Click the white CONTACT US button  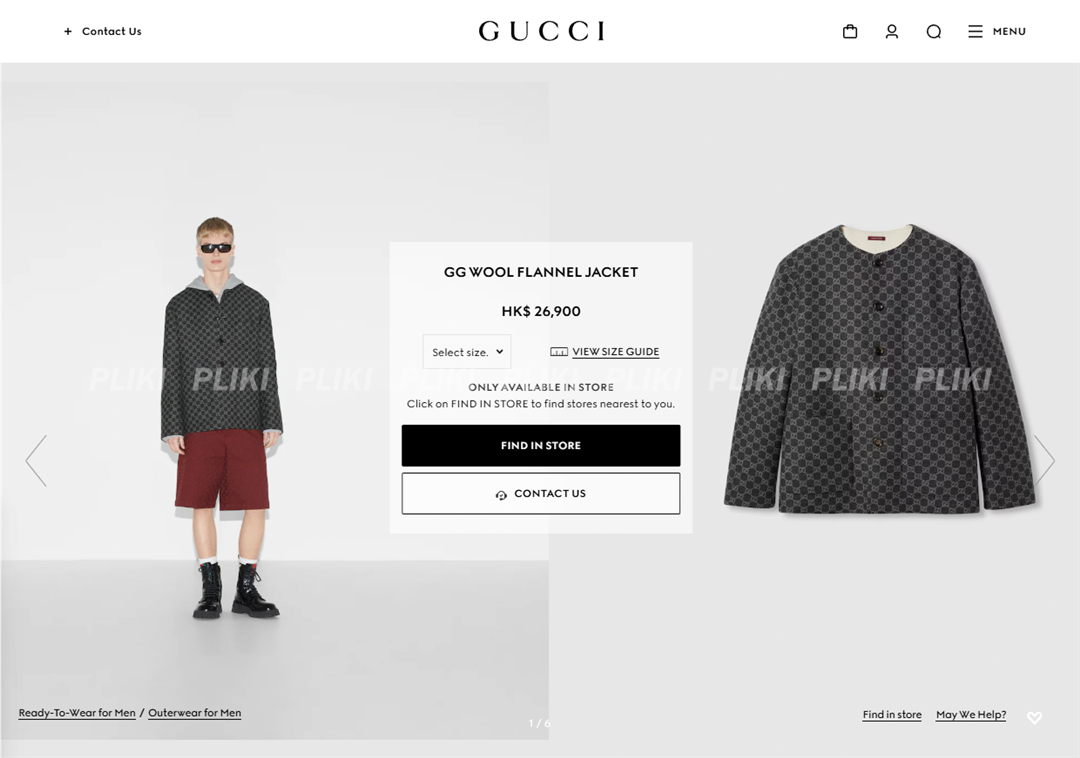pyautogui.click(x=541, y=494)
